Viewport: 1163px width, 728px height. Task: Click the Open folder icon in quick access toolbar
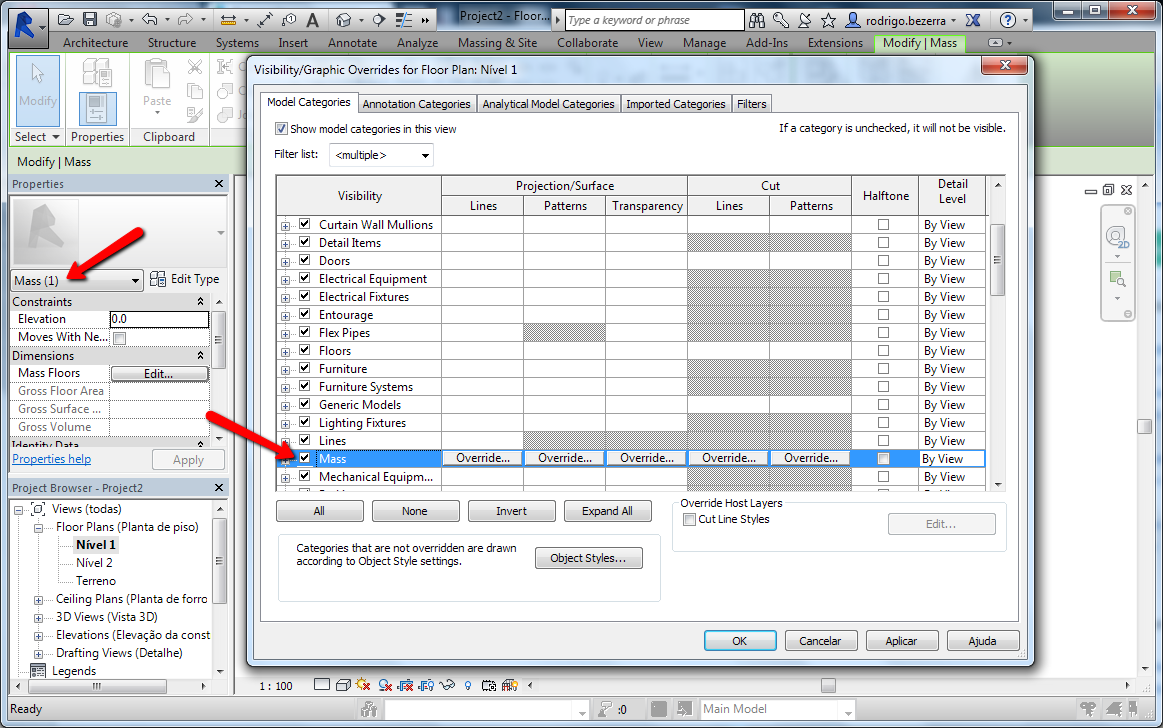66,20
